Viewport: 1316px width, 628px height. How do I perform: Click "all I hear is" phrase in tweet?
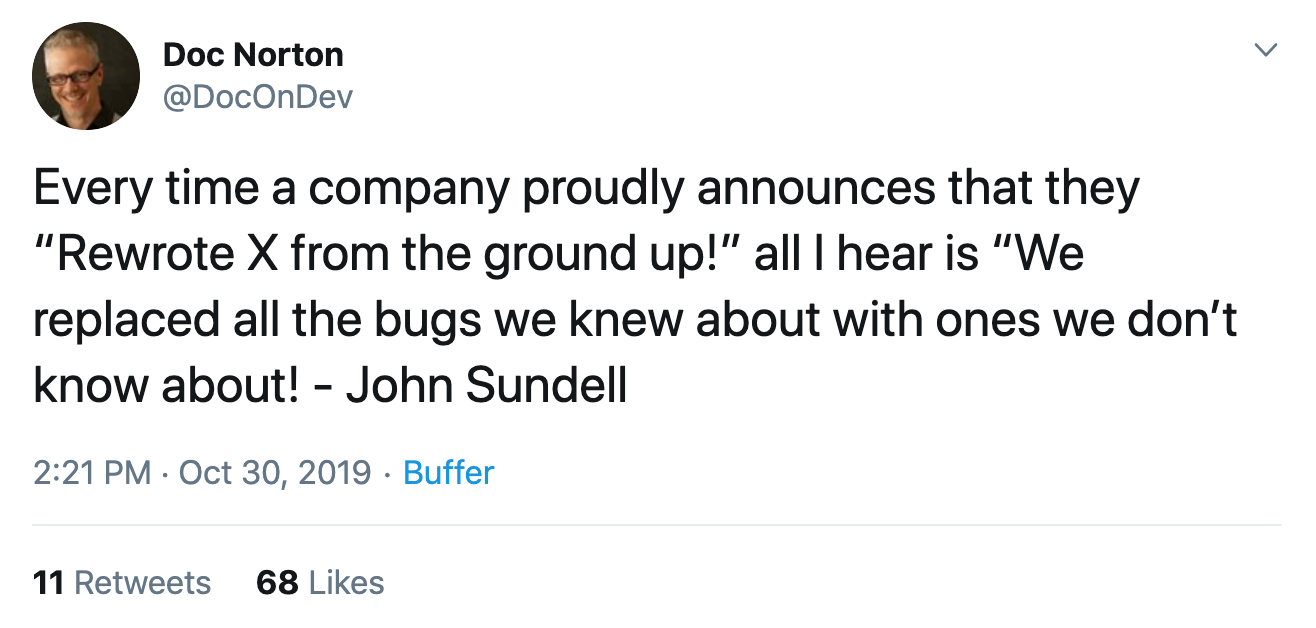pos(866,255)
